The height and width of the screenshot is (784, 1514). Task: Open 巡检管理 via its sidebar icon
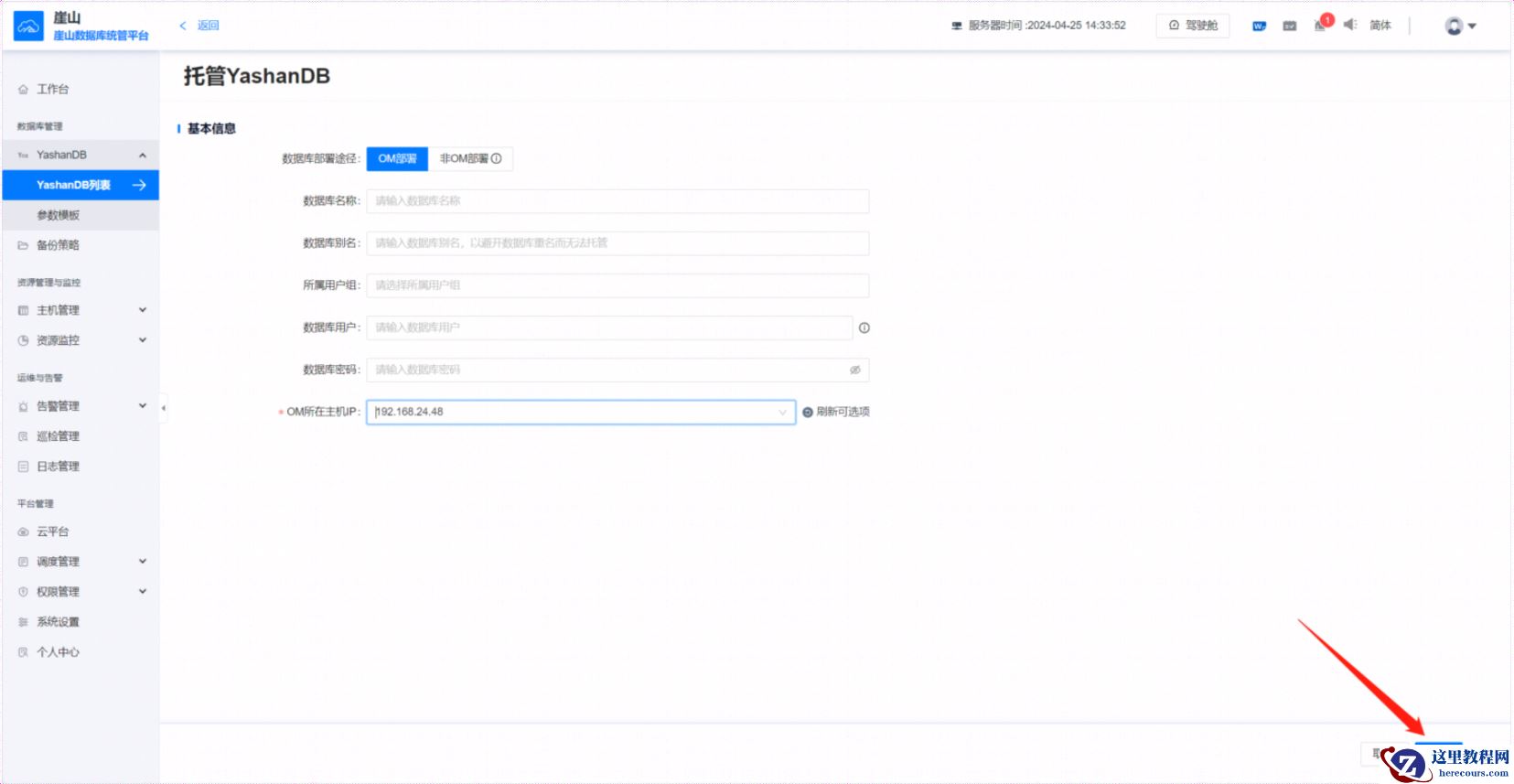[23, 436]
